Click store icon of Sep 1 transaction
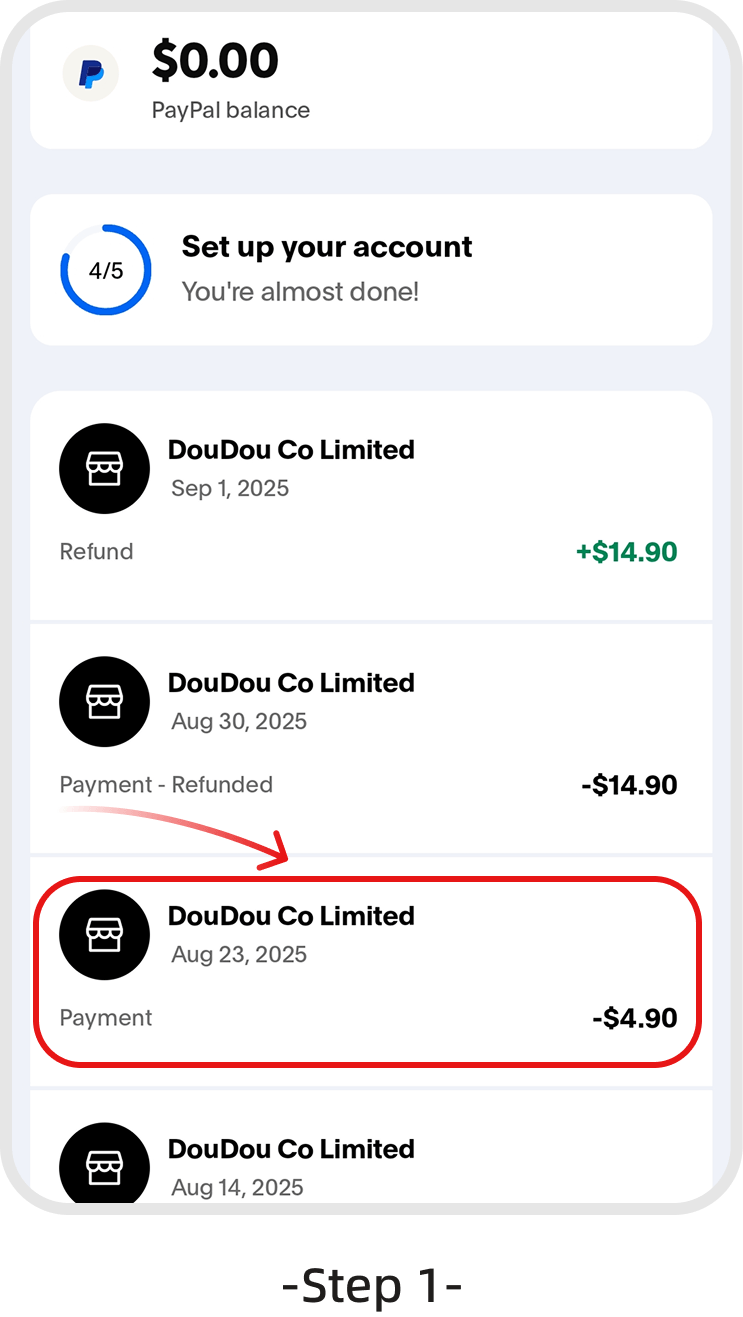This screenshot has height=1317, width=743. pos(105,468)
